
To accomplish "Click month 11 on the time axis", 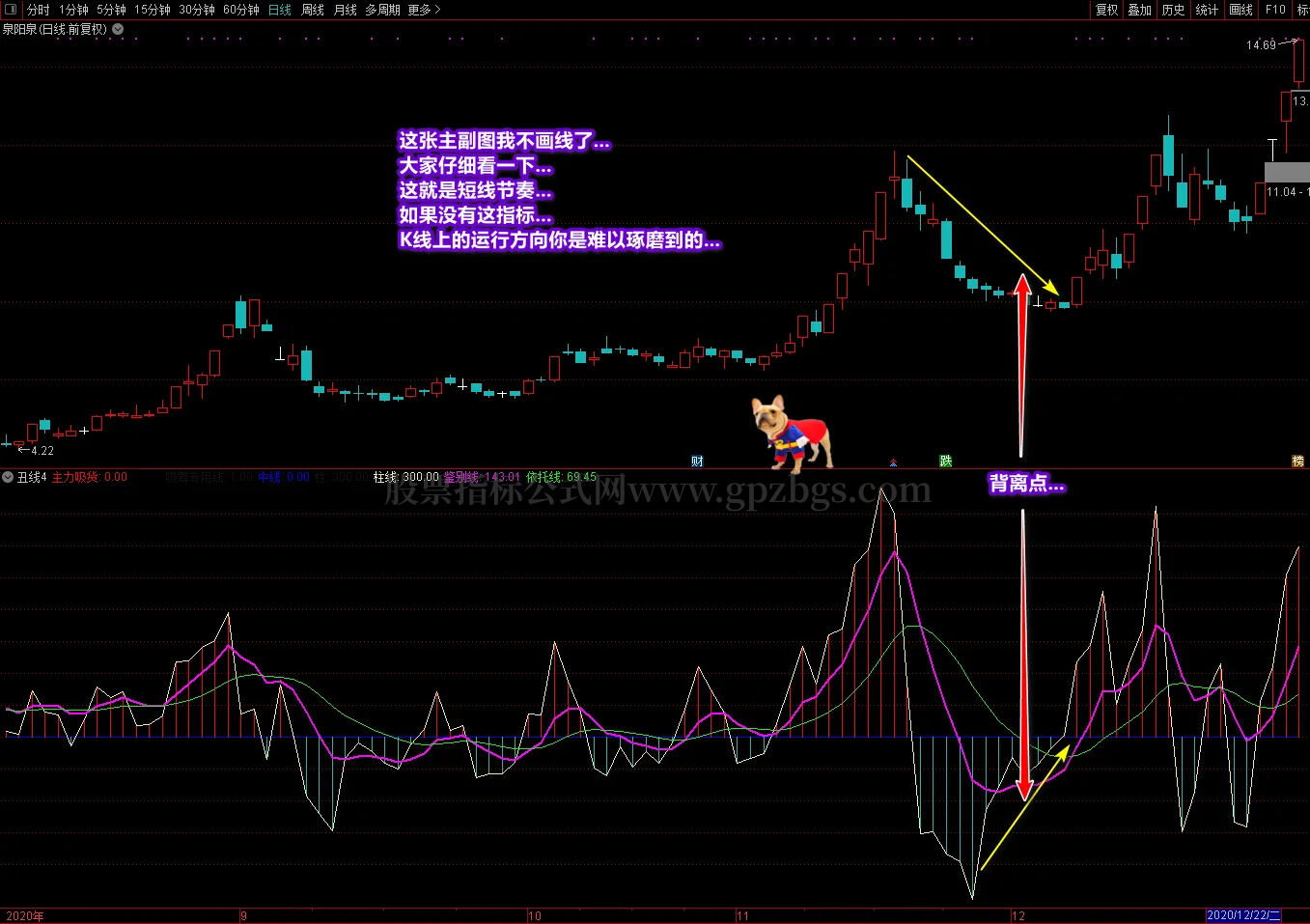I will pos(742,916).
